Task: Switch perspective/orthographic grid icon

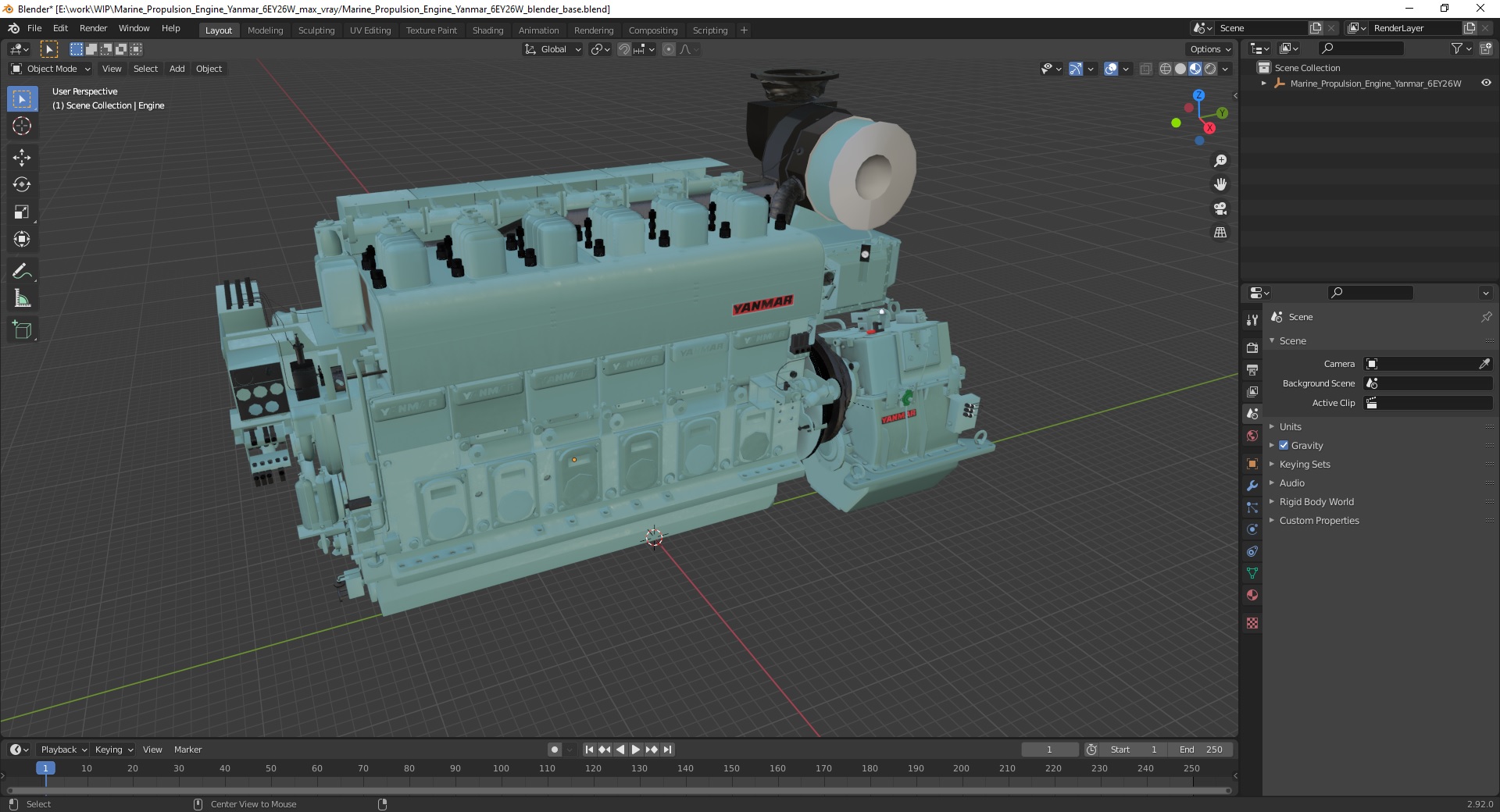Action: coord(1220,233)
